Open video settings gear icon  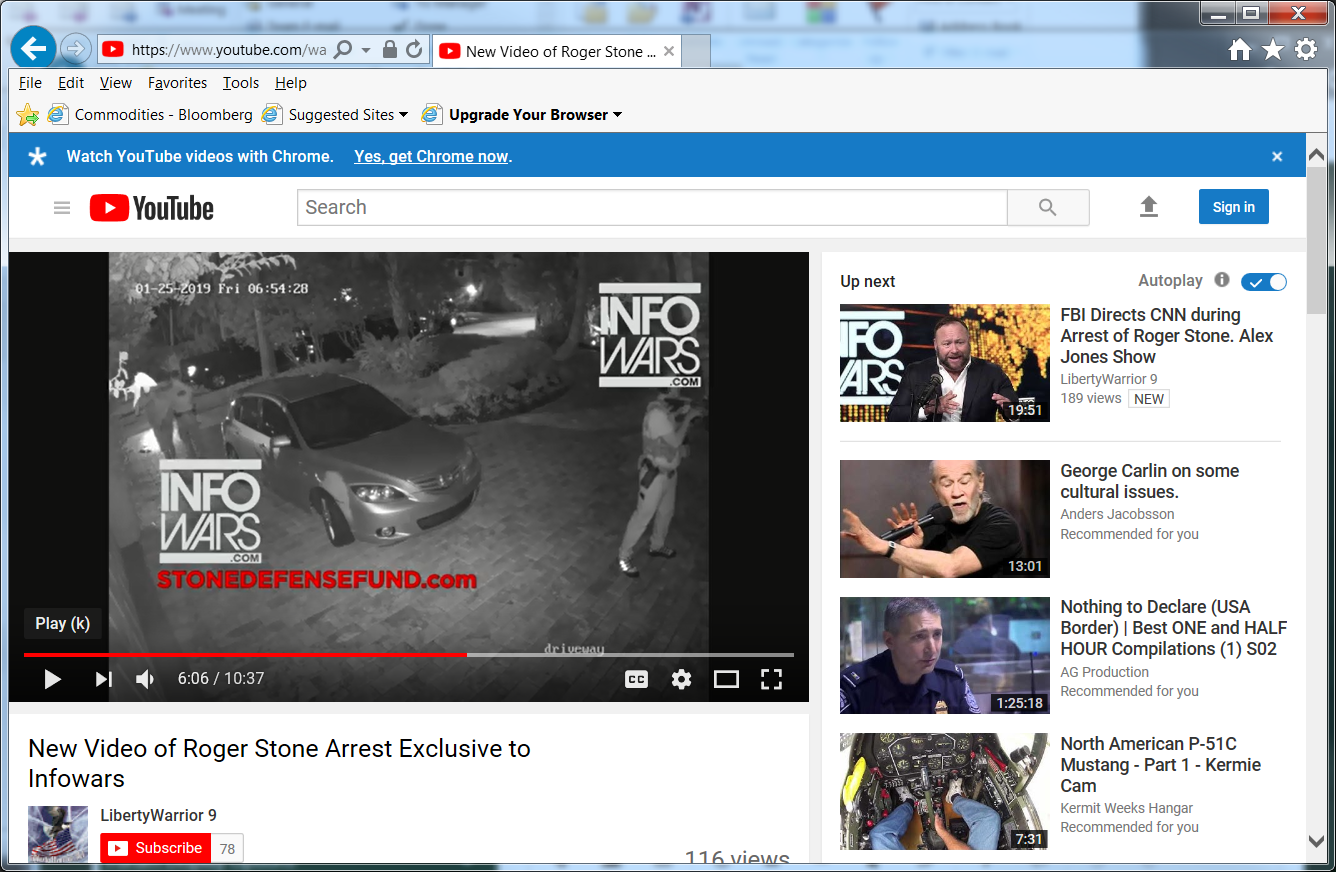click(681, 679)
